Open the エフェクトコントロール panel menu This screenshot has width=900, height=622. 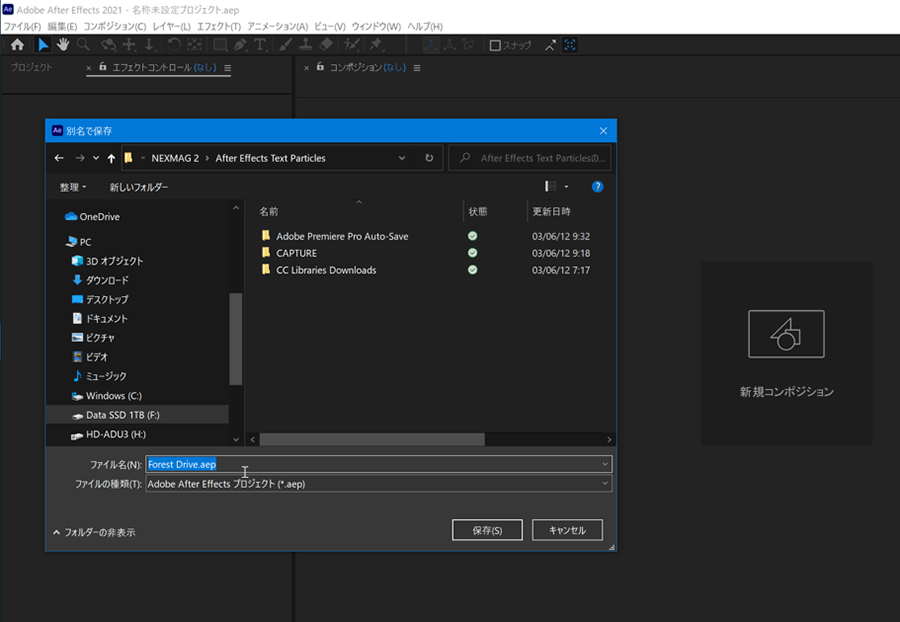[x=228, y=68]
